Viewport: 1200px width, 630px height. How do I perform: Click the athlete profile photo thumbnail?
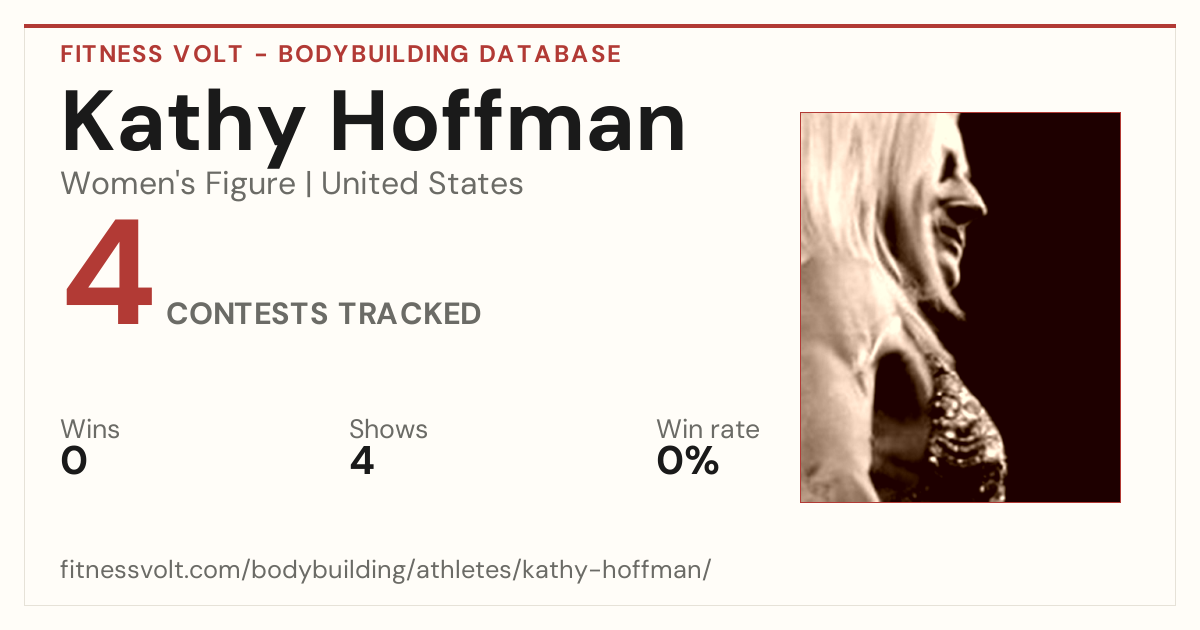coord(960,307)
